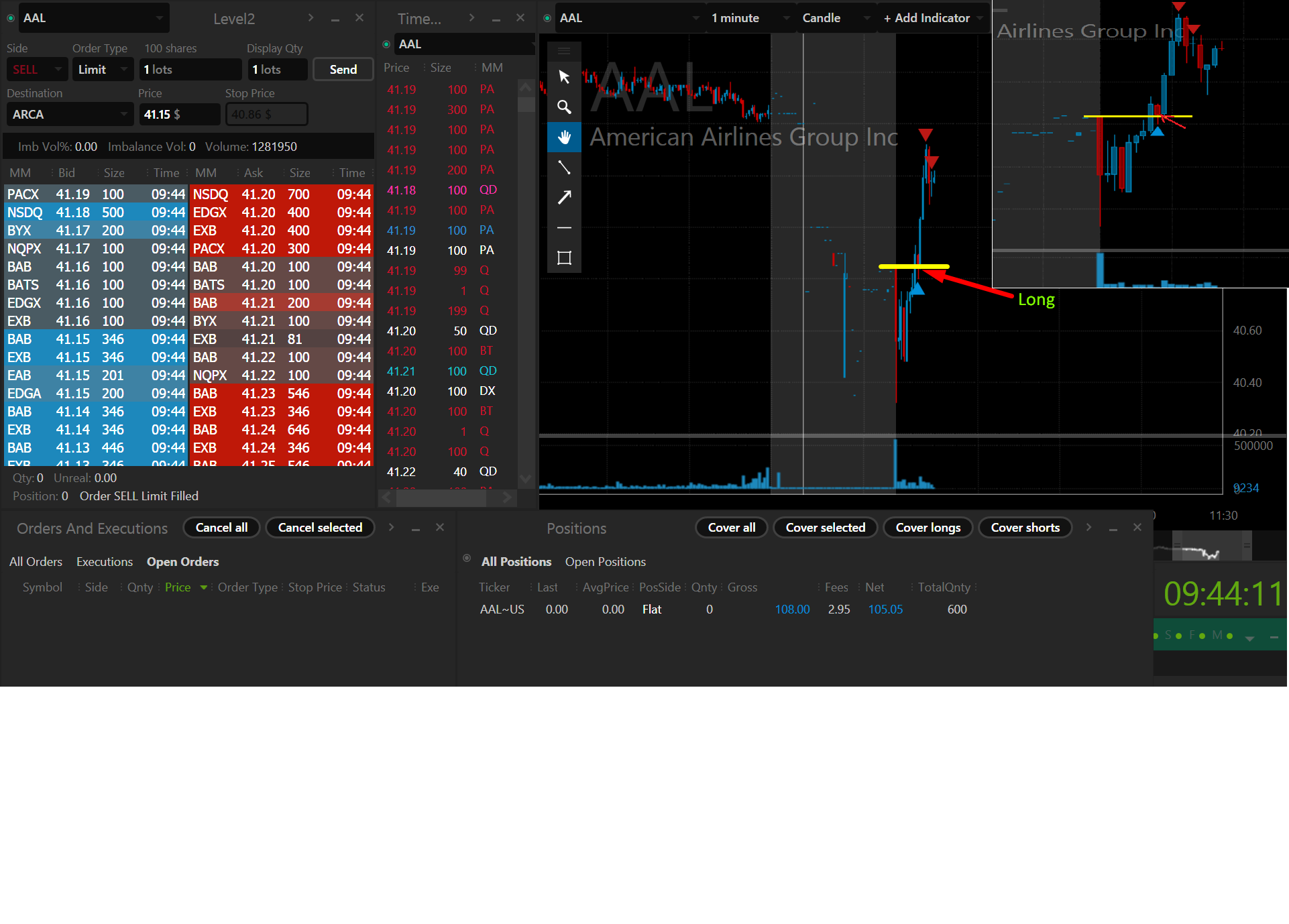This screenshot has height=924, width=1289.
Task: Switch to the All Orders tab
Action: click(36, 562)
